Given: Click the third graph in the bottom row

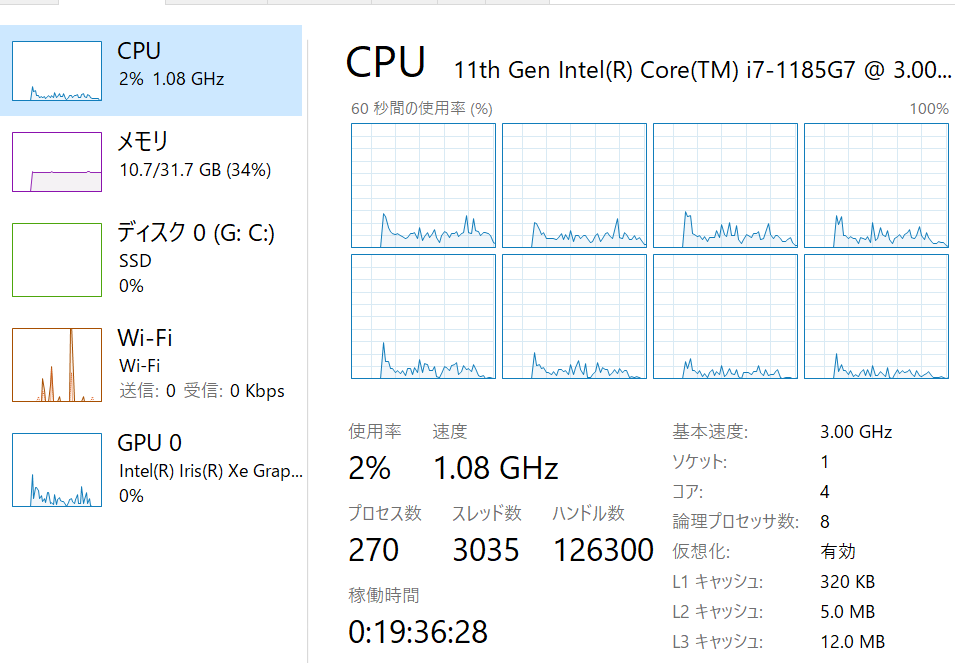Looking at the screenshot, I should pyautogui.click(x=725, y=316).
